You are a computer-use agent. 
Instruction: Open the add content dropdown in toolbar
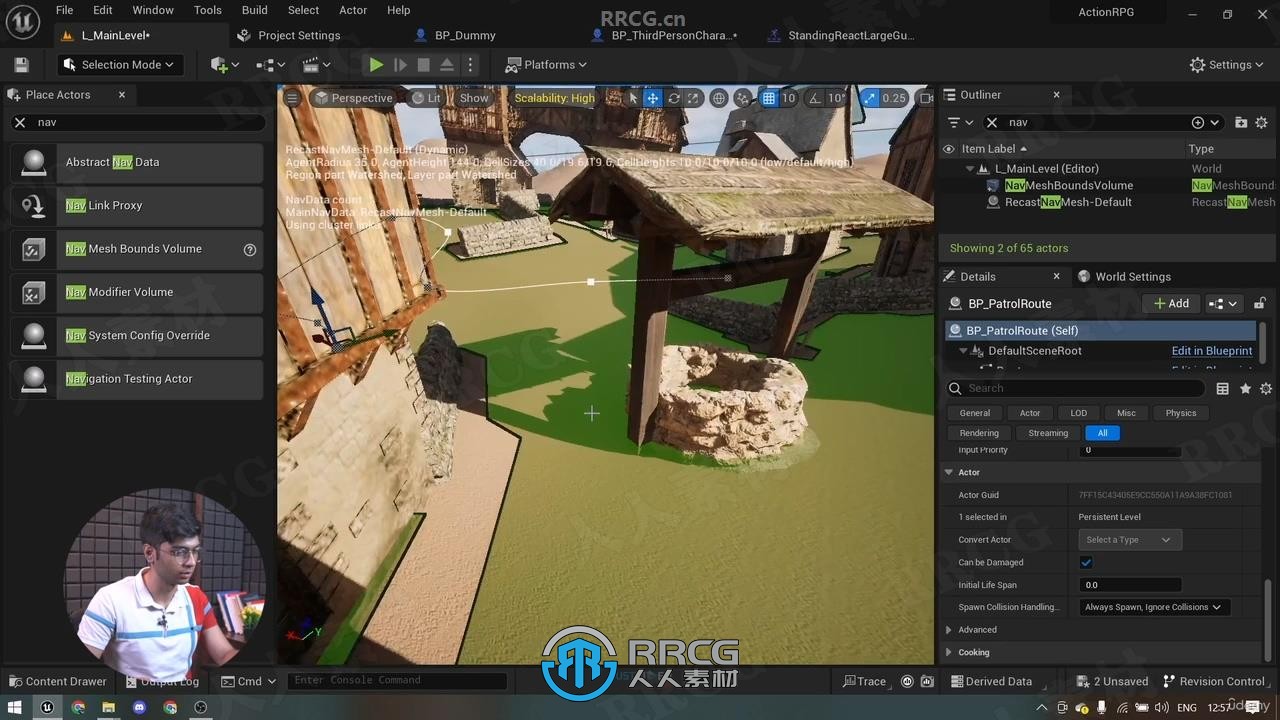pyautogui.click(x=225, y=65)
